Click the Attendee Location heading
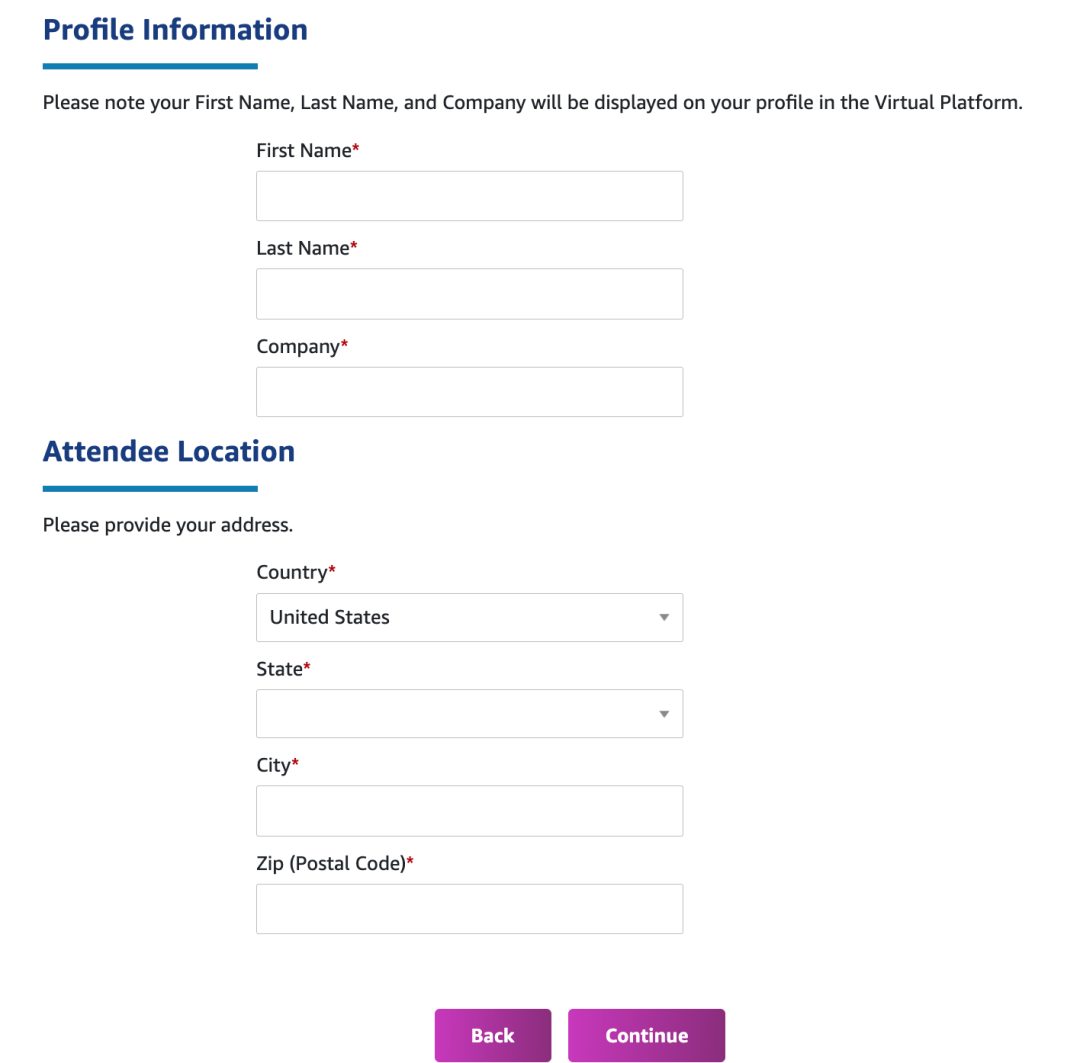 pos(168,452)
